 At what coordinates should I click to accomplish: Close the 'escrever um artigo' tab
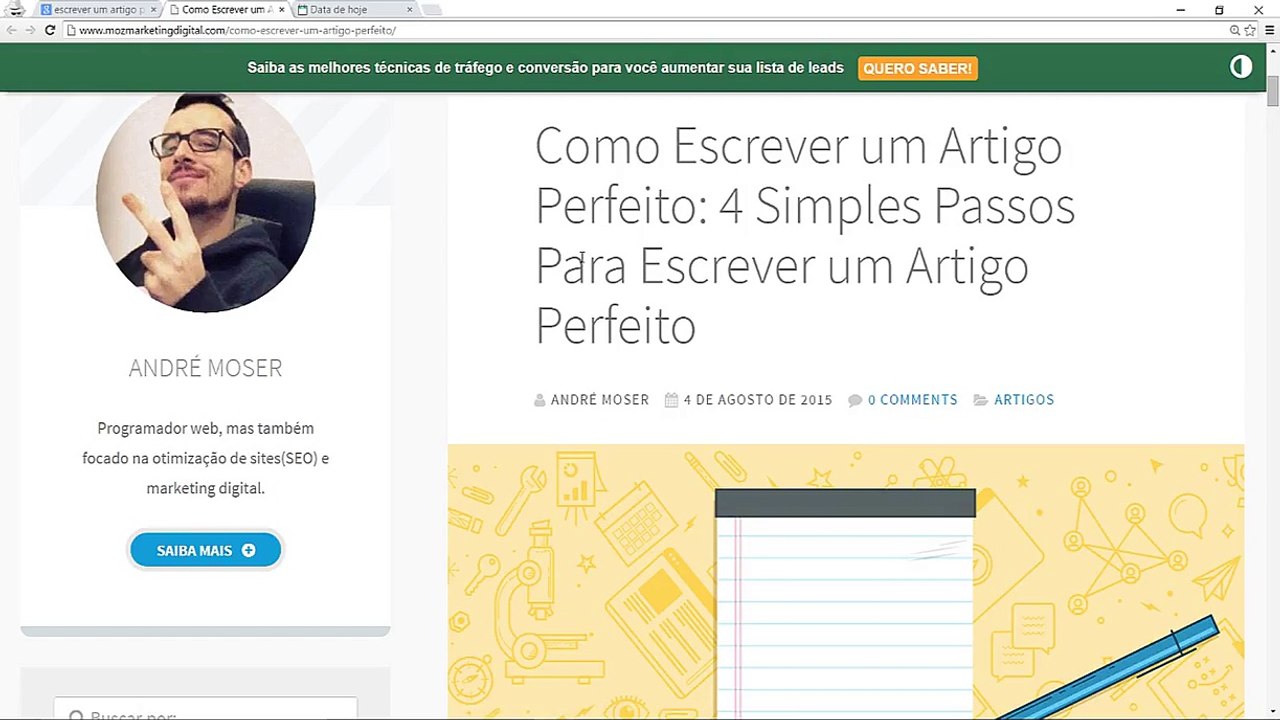(153, 10)
